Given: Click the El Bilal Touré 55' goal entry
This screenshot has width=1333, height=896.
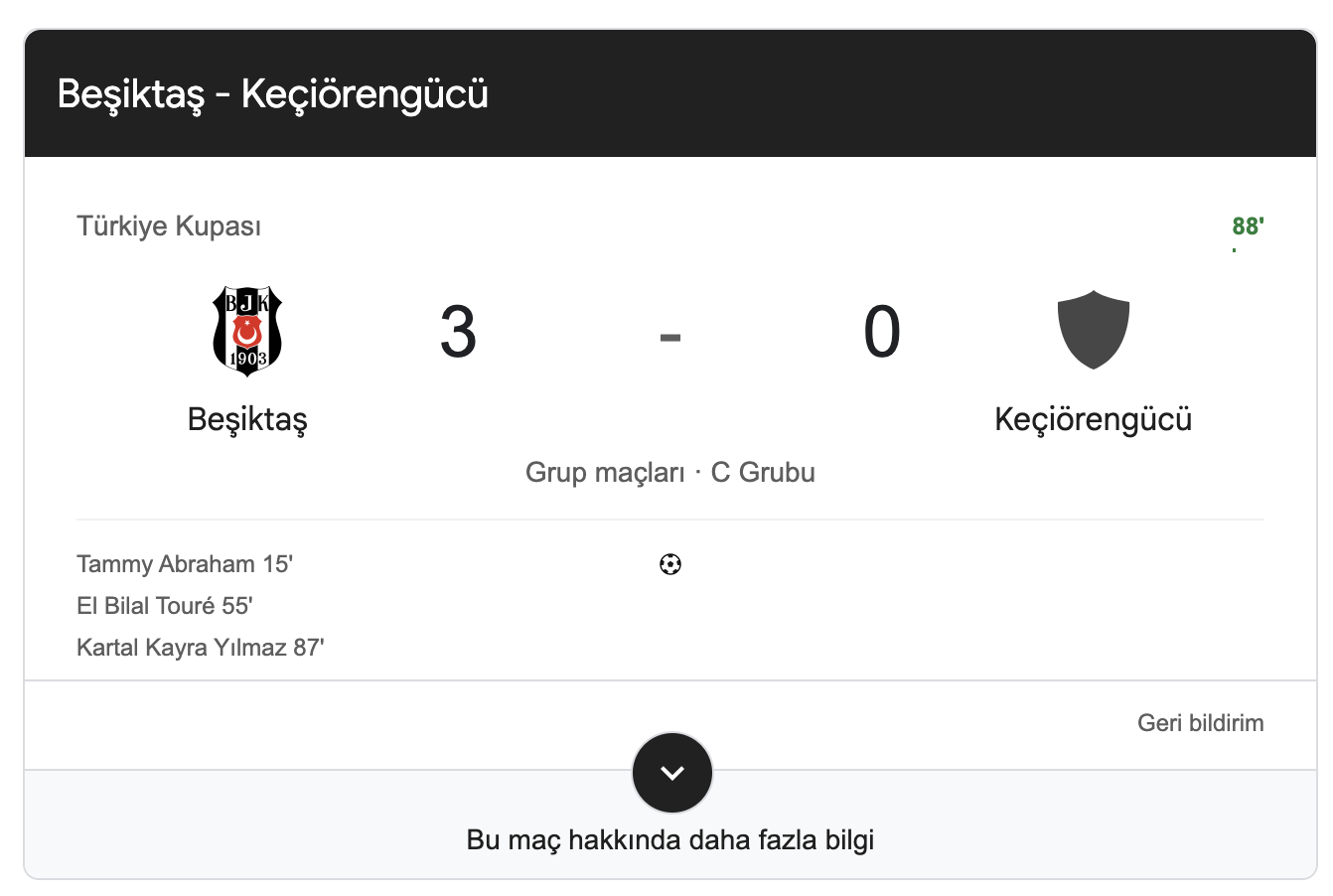Looking at the screenshot, I should click(165, 606).
